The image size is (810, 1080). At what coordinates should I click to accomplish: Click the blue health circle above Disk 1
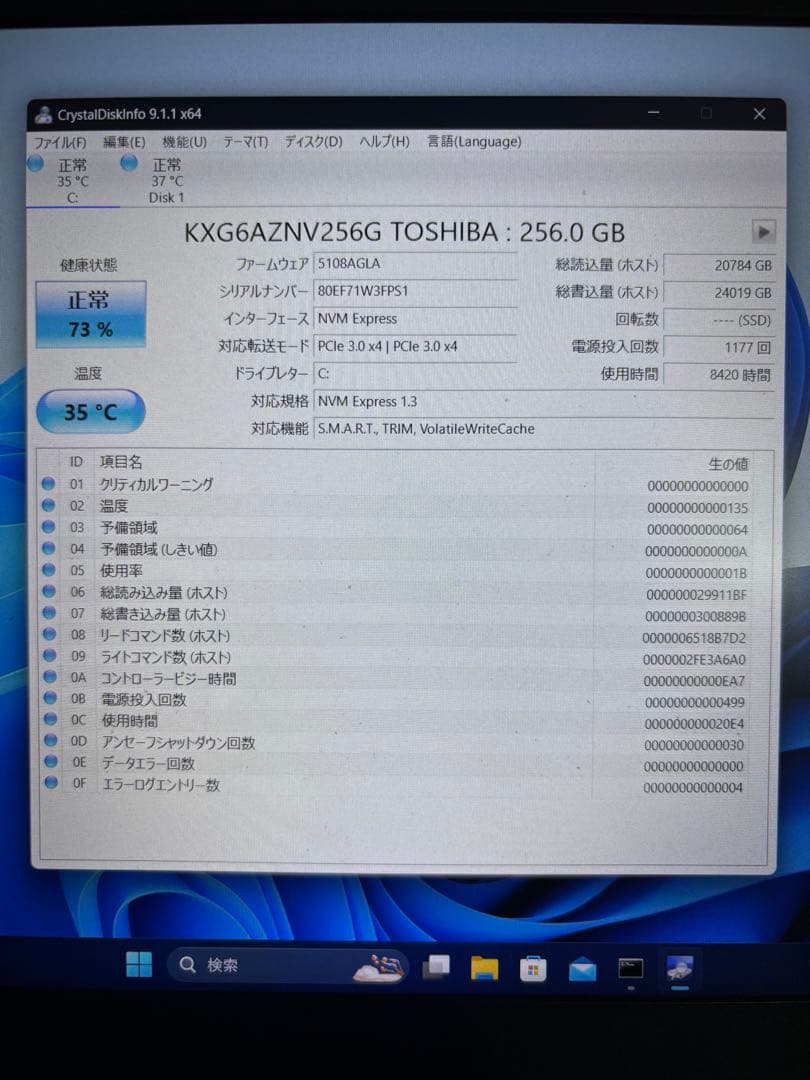pyautogui.click(x=128, y=164)
